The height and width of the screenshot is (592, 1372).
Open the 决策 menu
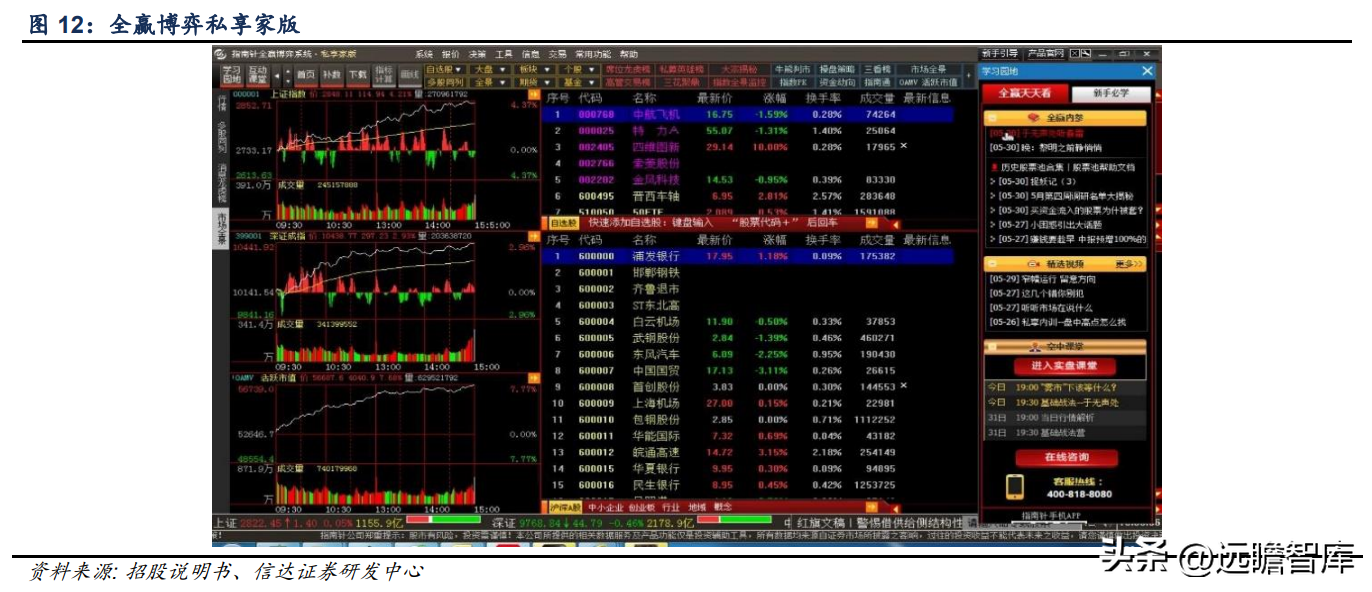[478, 54]
